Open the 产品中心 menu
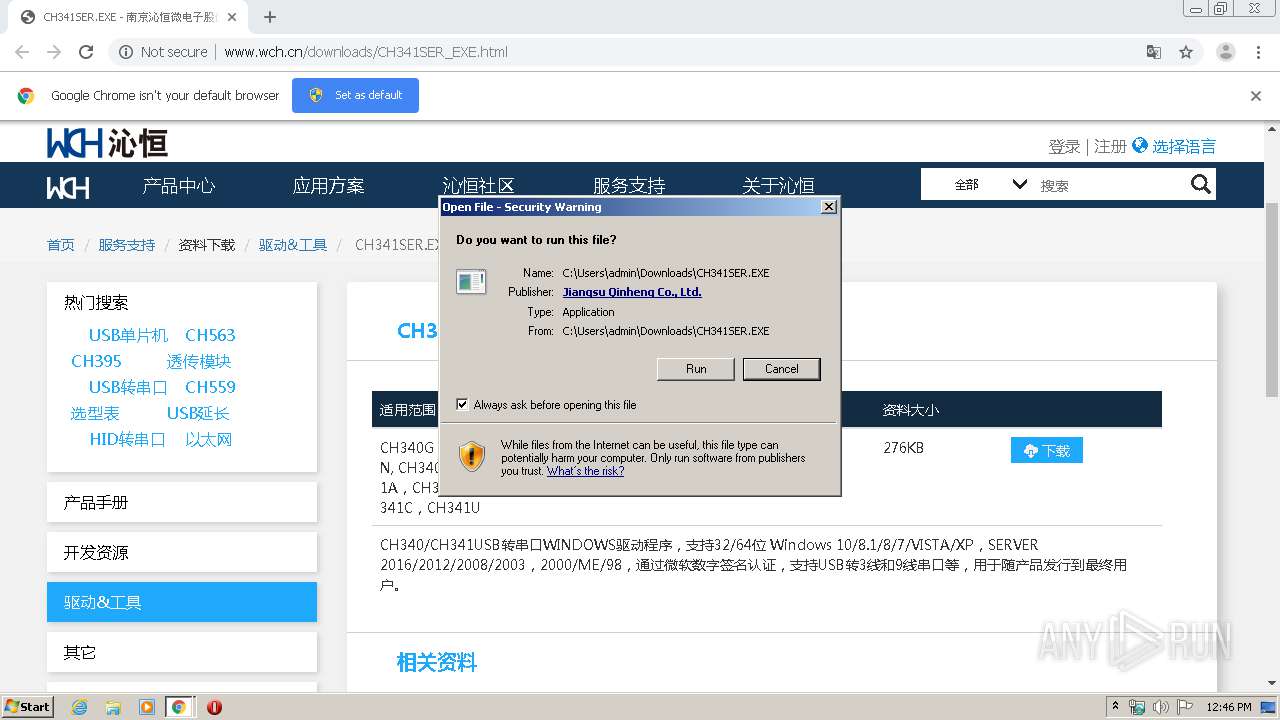This screenshot has width=1280, height=720. click(x=178, y=186)
